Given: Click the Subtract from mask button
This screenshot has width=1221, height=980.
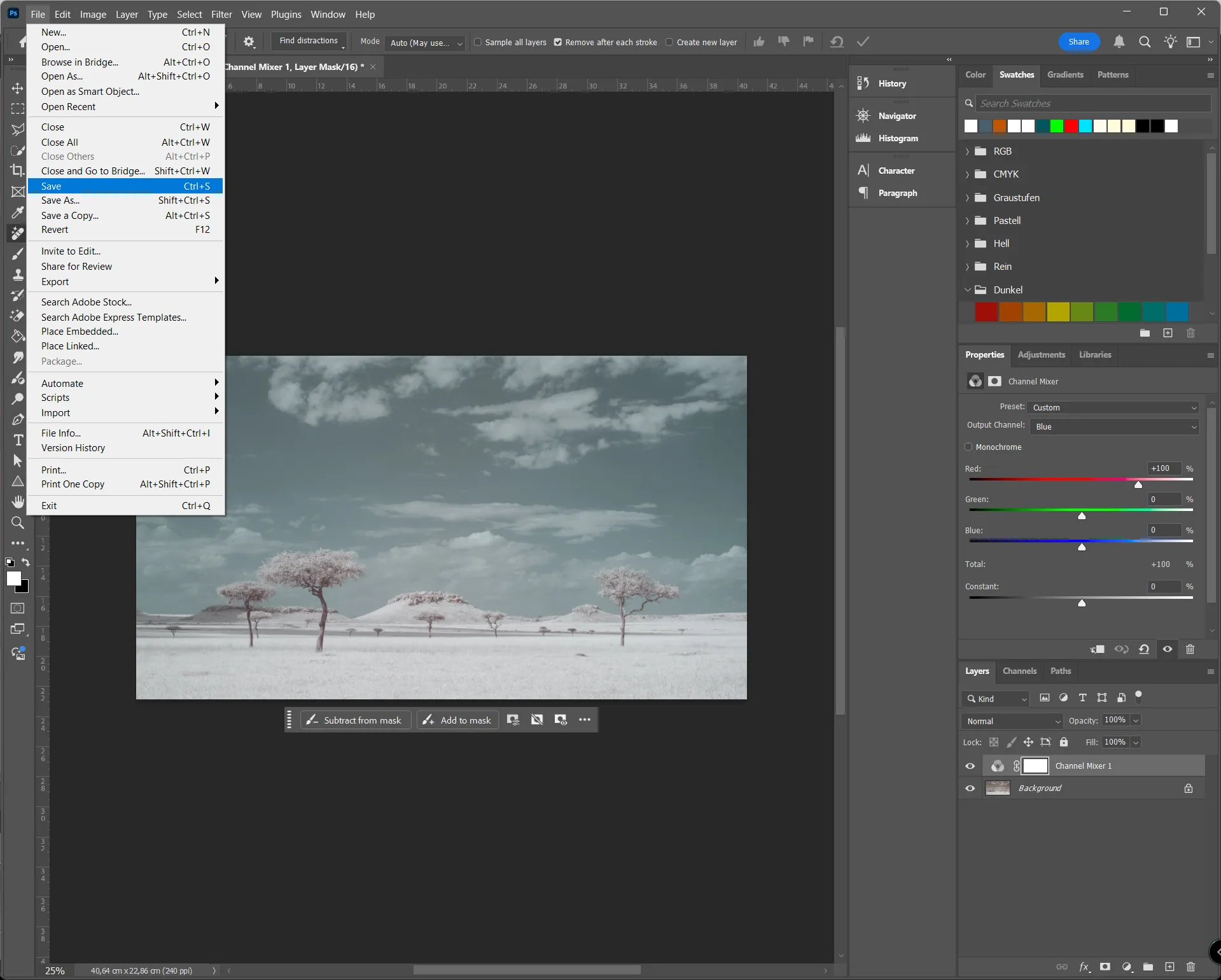Looking at the screenshot, I should click(355, 720).
